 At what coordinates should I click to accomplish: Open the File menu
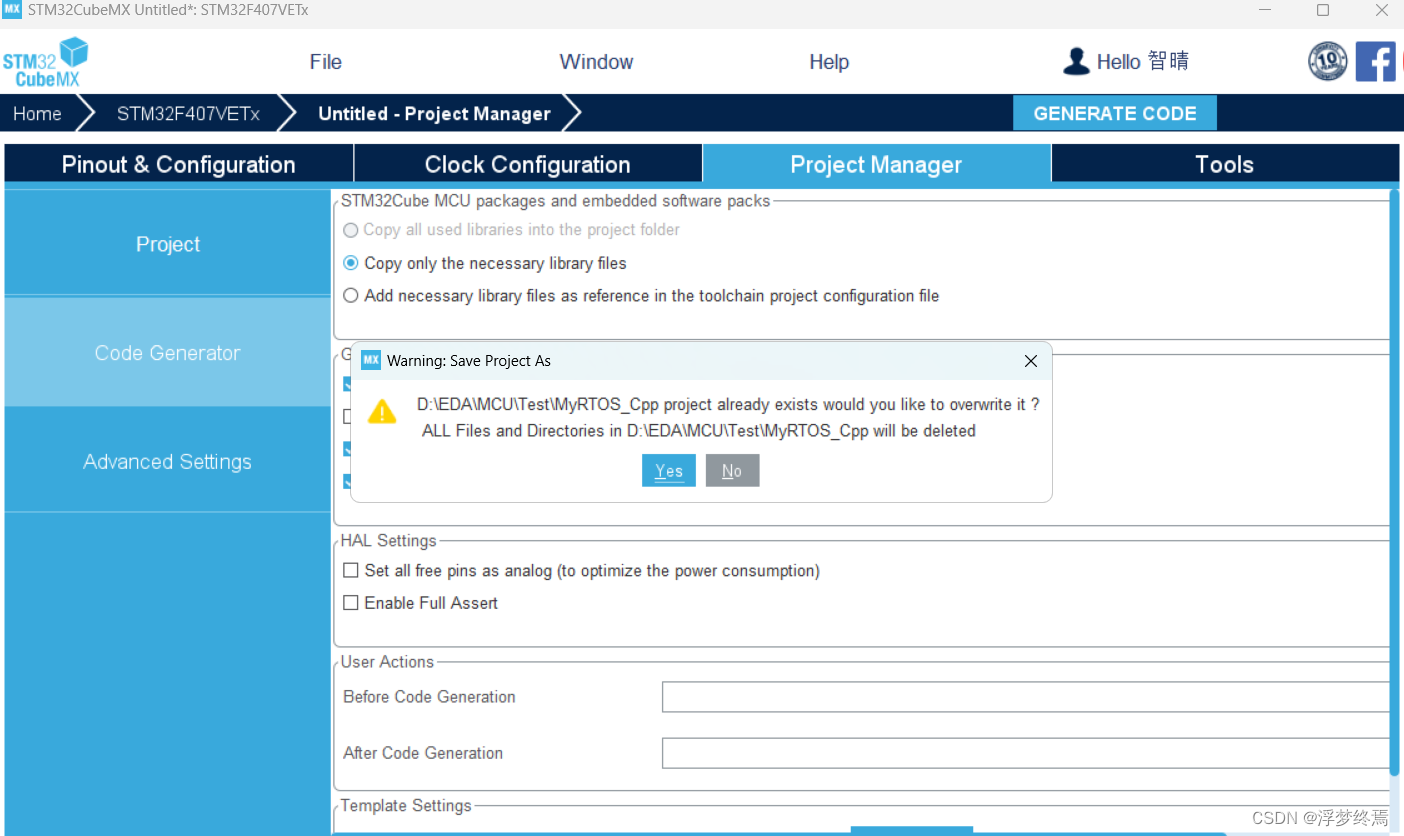tap(326, 62)
